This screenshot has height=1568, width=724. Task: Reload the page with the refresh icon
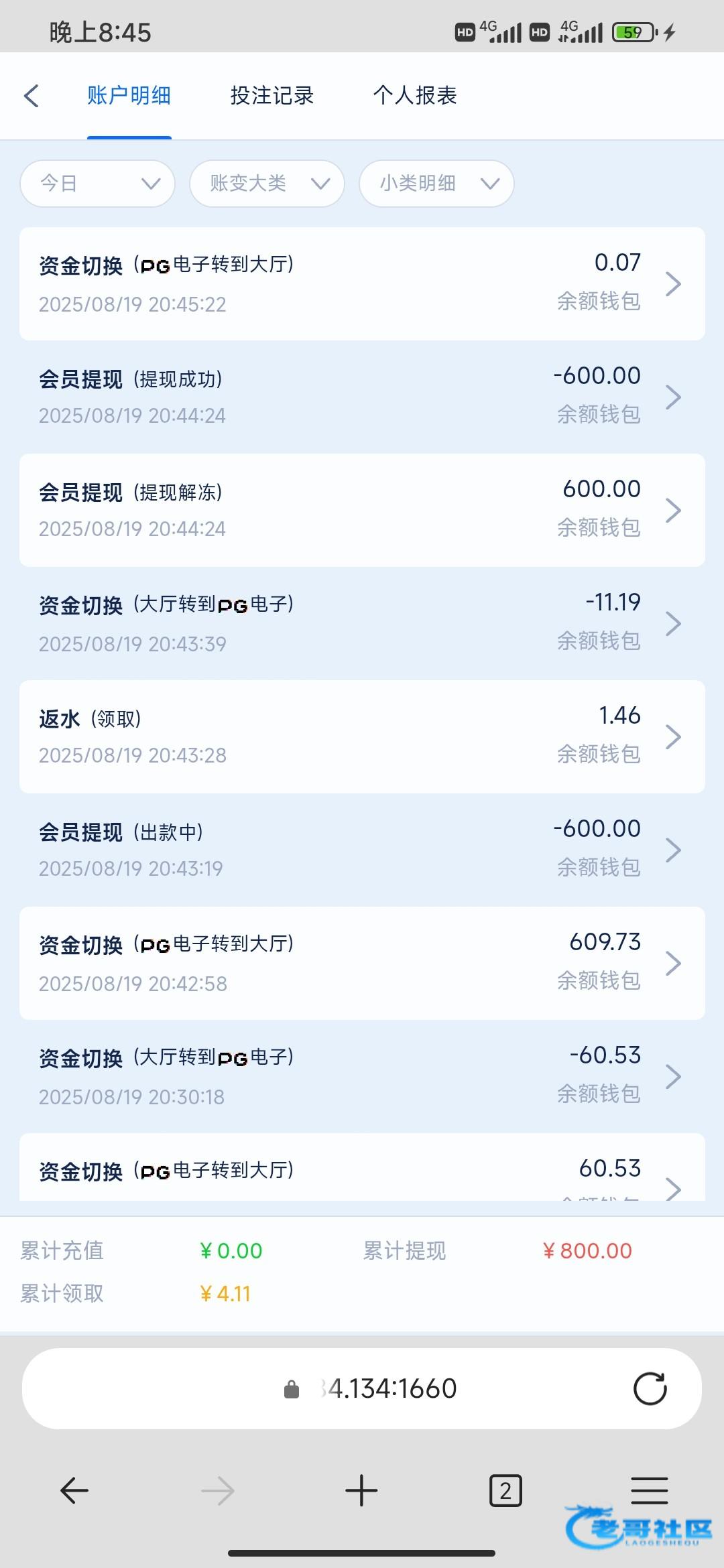650,1388
